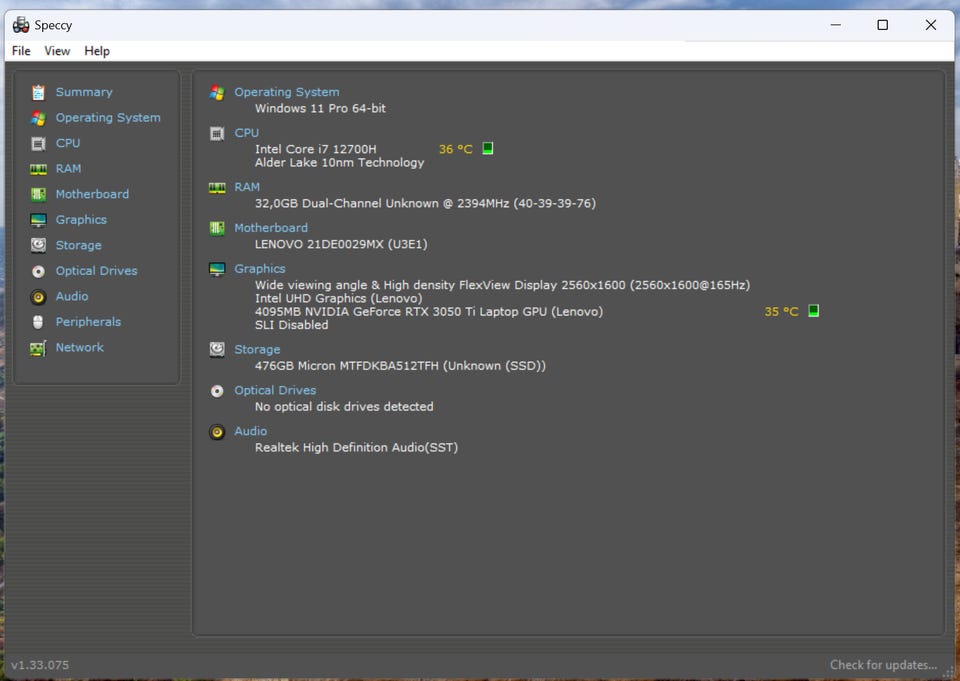This screenshot has width=960, height=681.
Task: Click the green CPU temperature indicator icon
Action: 487,148
